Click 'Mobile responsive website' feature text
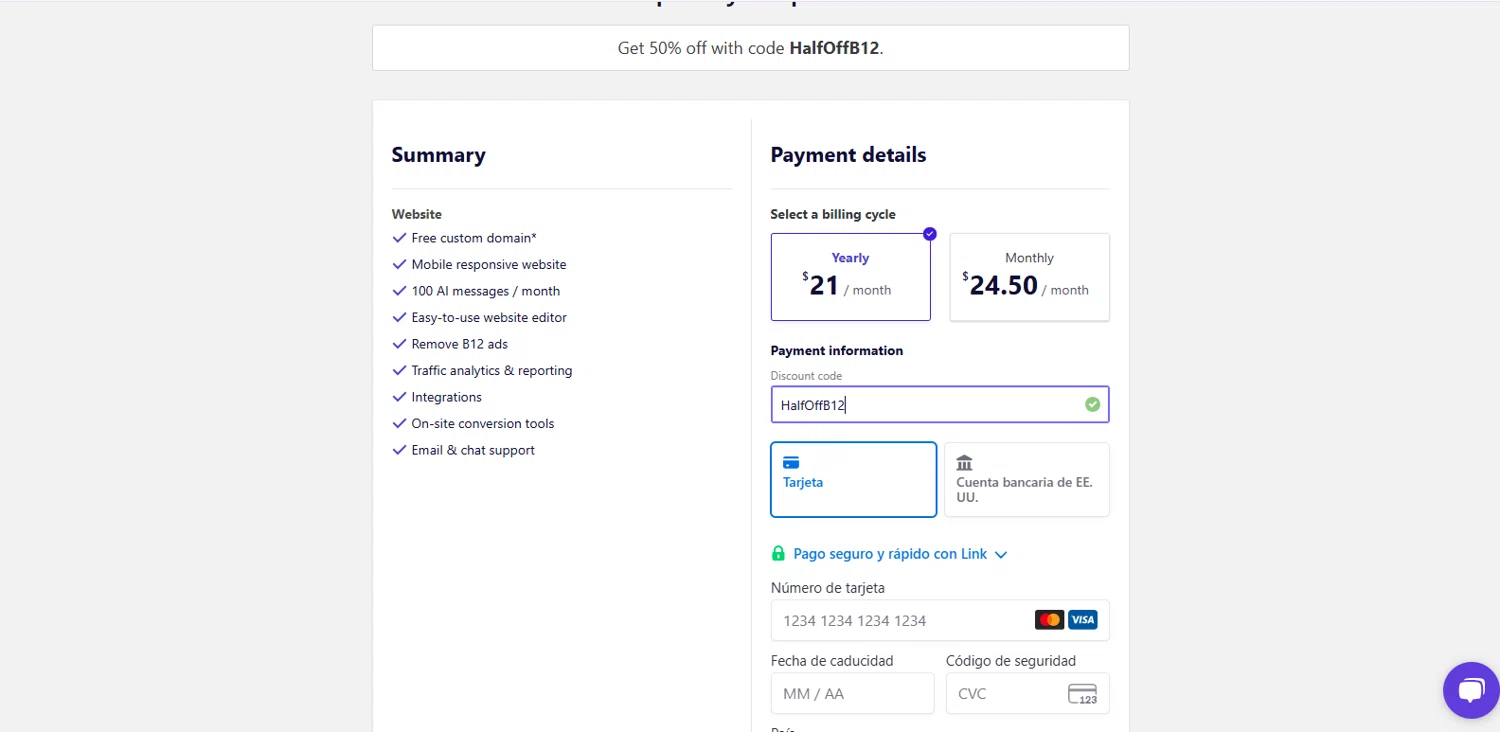1500x732 pixels. point(489,265)
